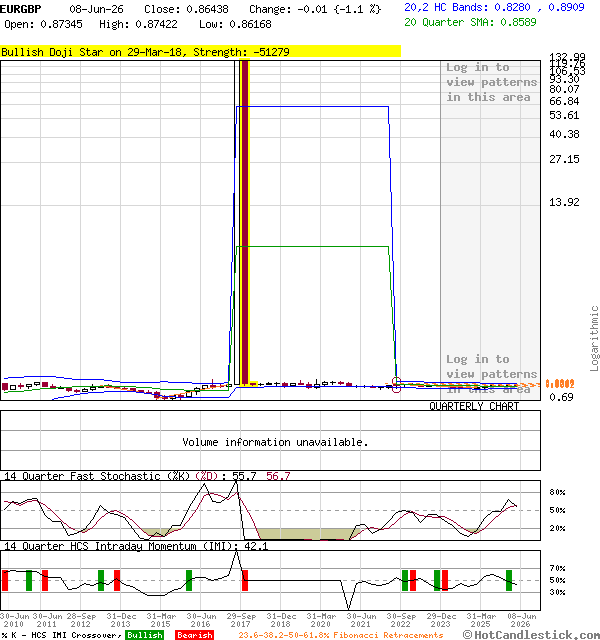Click the orange price label on right axis
Image resolution: width=600 pixels, height=640 pixels.
pos(560,384)
